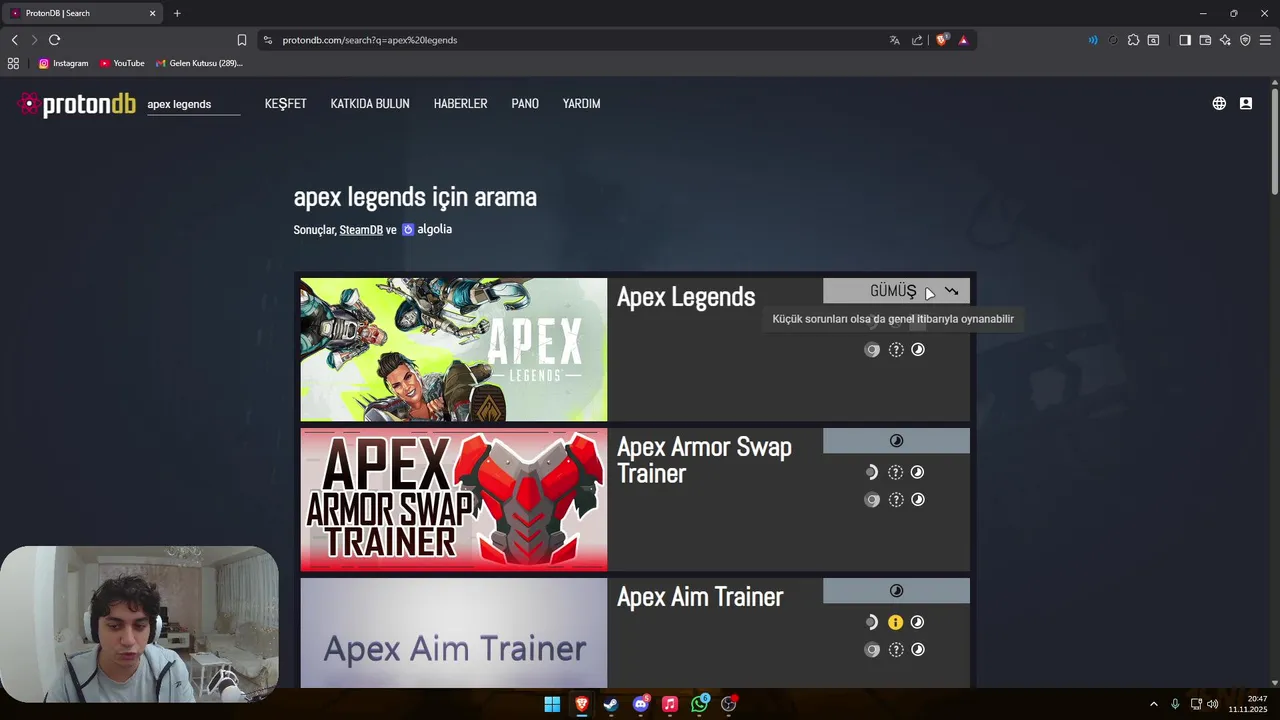The image size is (1280, 720).
Task: Click question mark icon in Apex Legends card
Action: tap(896, 350)
